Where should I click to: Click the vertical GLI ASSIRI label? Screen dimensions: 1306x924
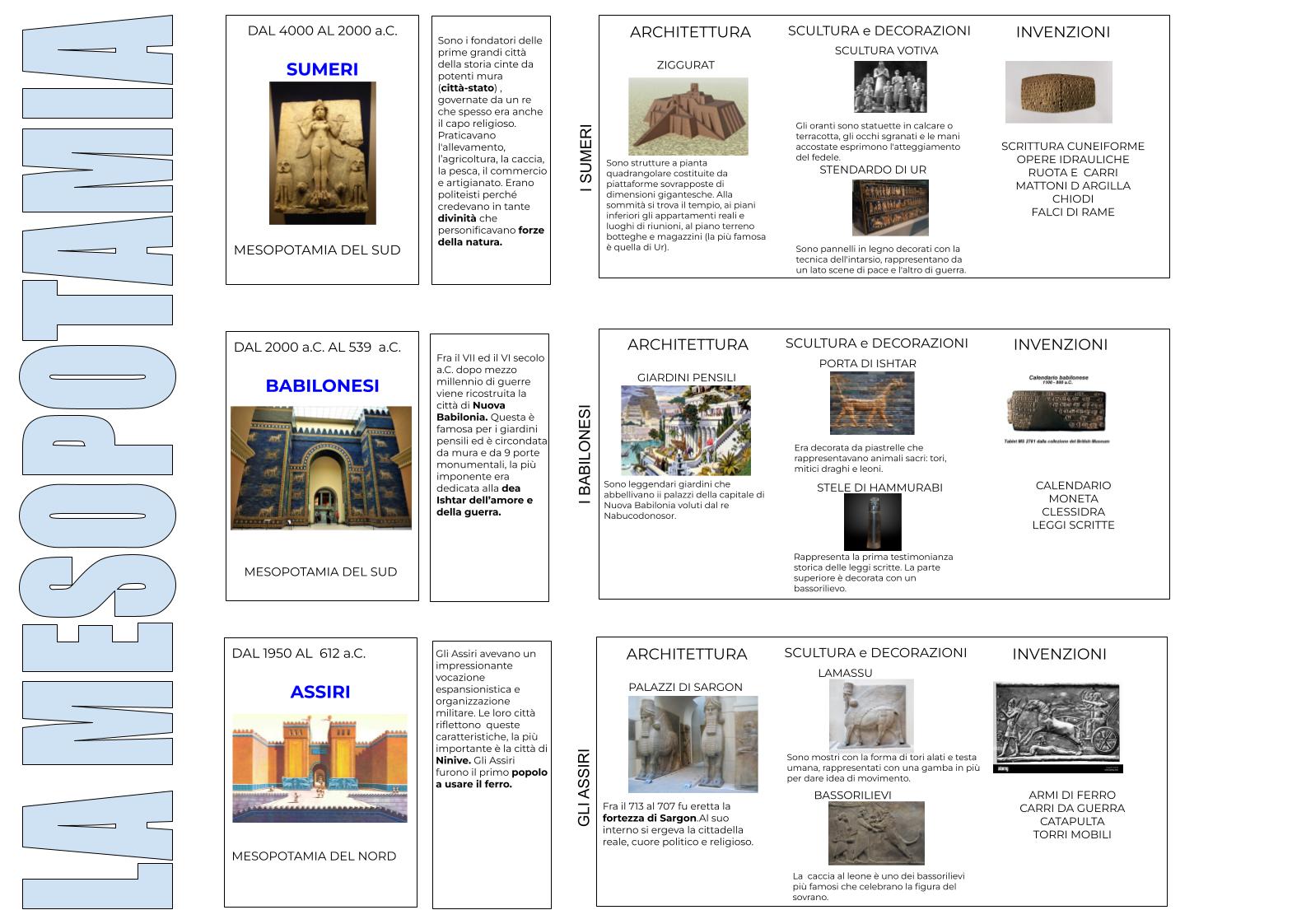click(x=584, y=787)
